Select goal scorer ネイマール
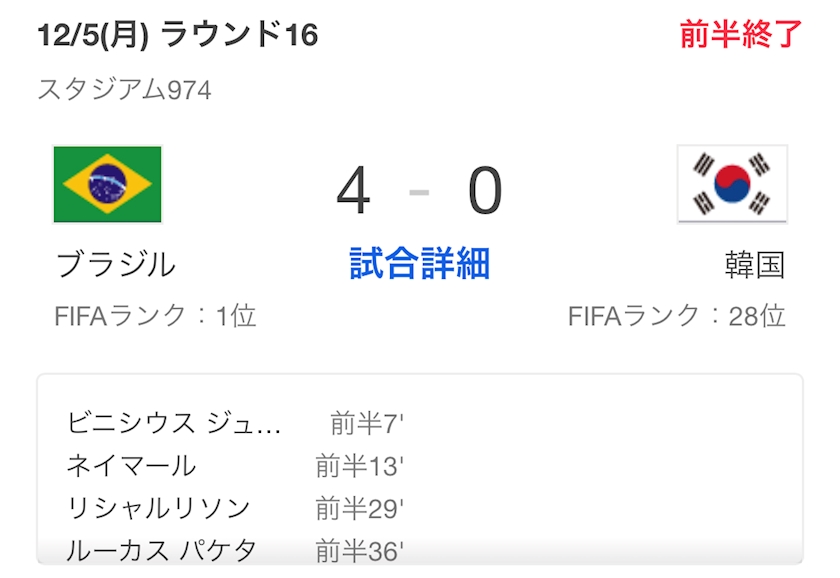The width and height of the screenshot is (840, 578). (131, 466)
